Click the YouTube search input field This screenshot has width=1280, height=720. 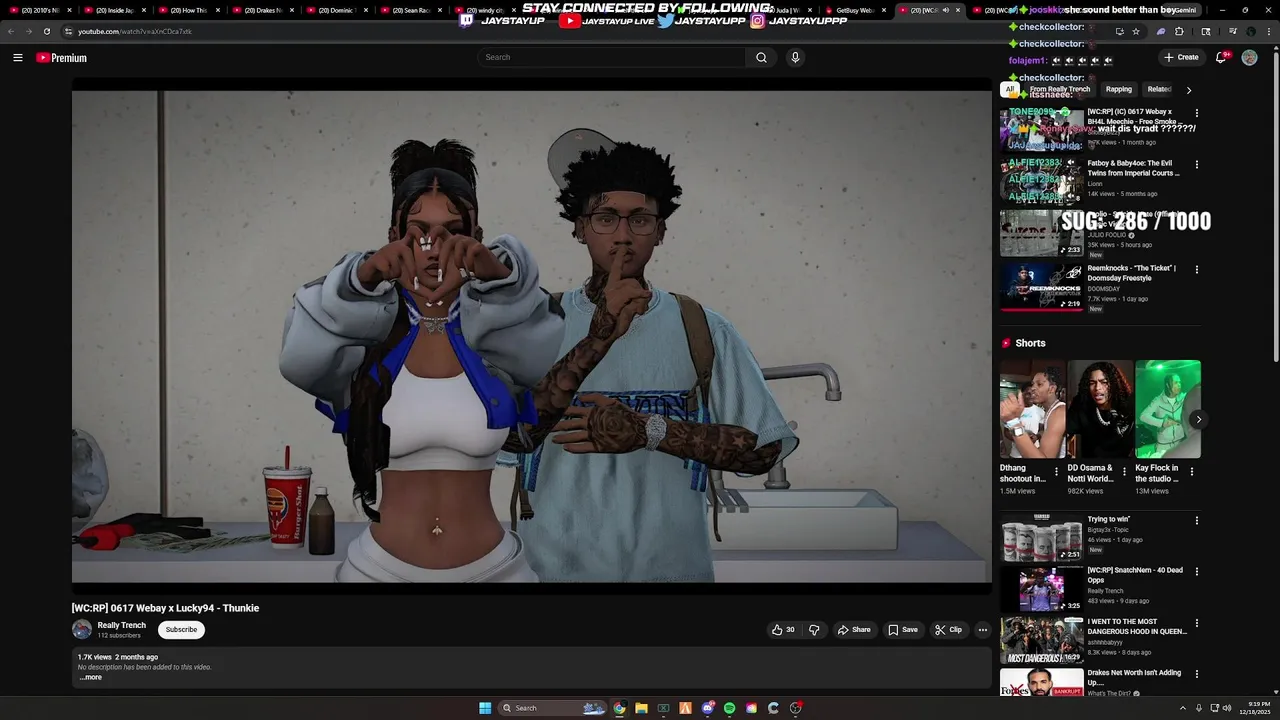611,58
